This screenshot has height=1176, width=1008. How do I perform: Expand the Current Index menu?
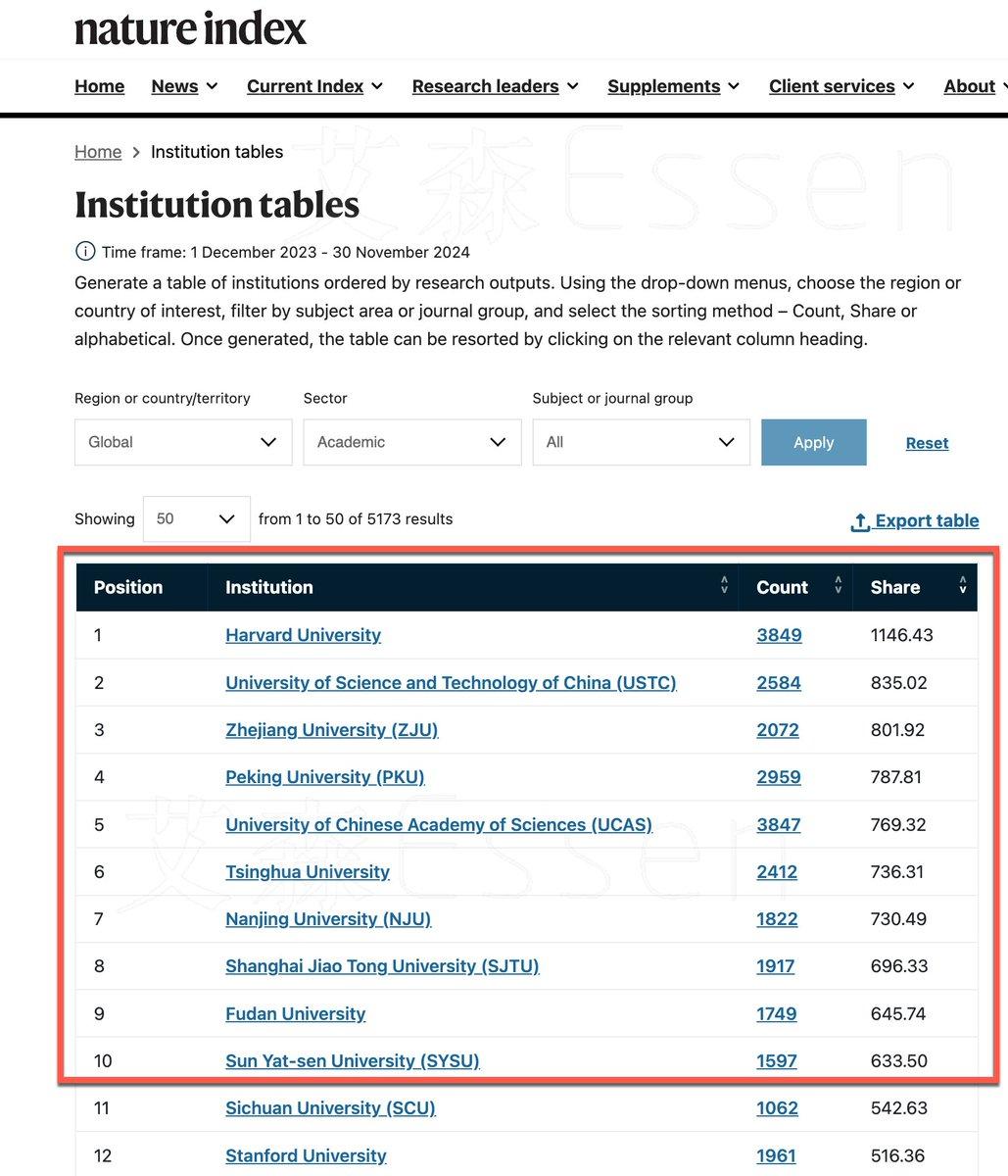(315, 86)
